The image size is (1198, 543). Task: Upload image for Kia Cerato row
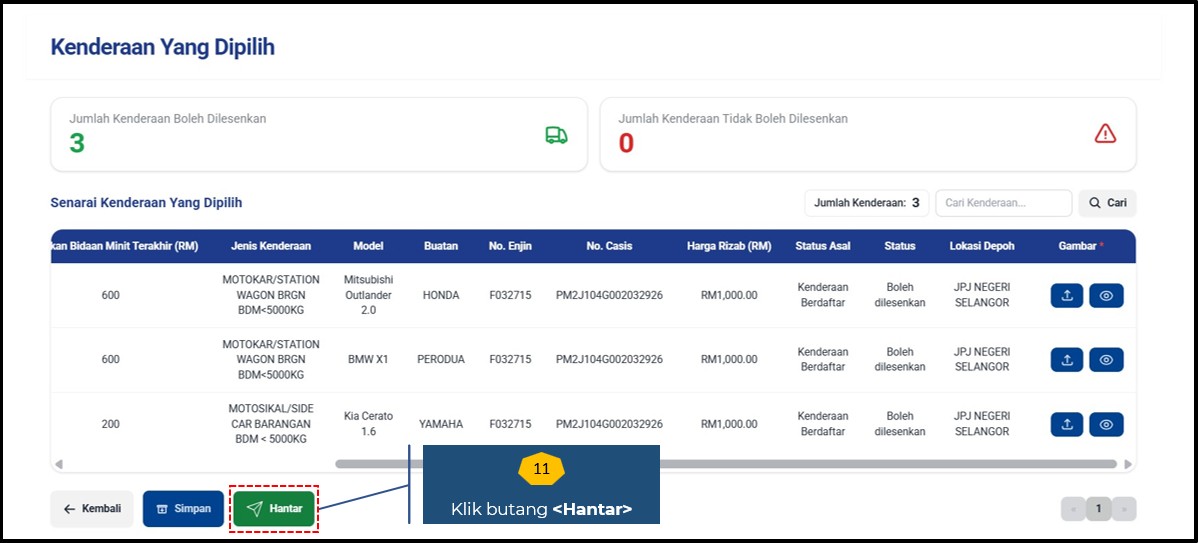click(x=1066, y=424)
